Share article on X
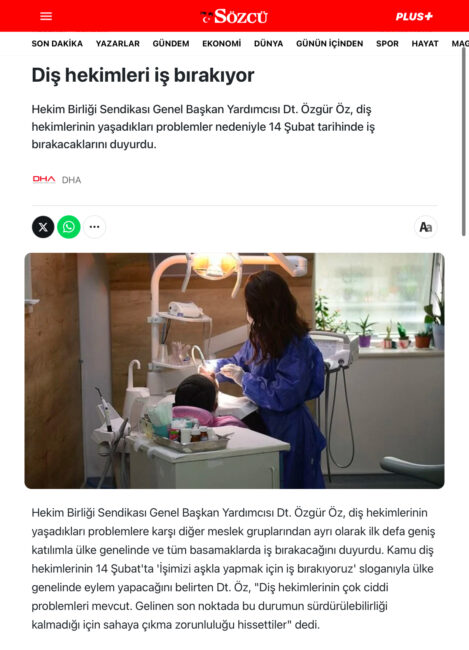Viewport: 469px width, 650px height. [43, 227]
